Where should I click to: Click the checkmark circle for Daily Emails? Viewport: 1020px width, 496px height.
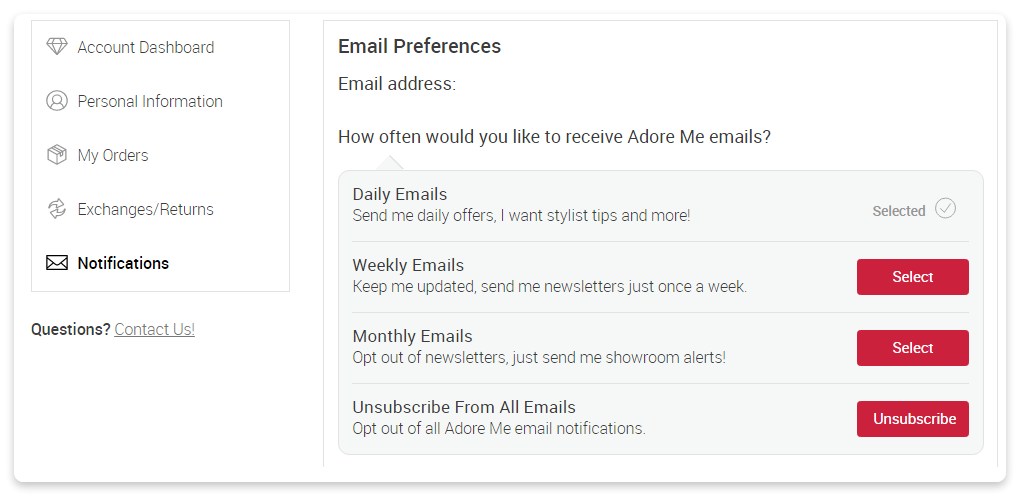pyautogui.click(x=945, y=209)
